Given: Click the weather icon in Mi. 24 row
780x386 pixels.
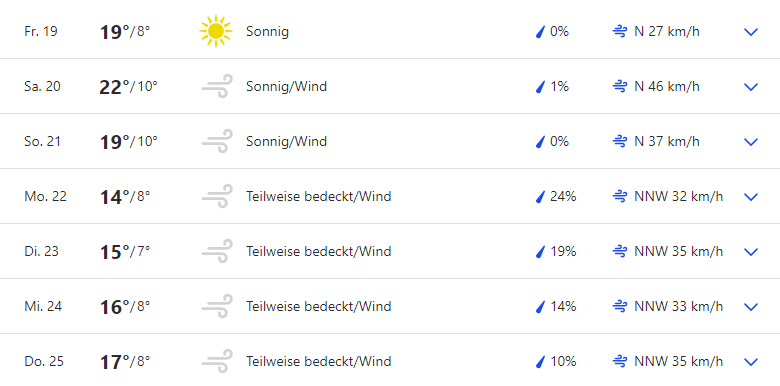Looking at the screenshot, I should 217,306.
